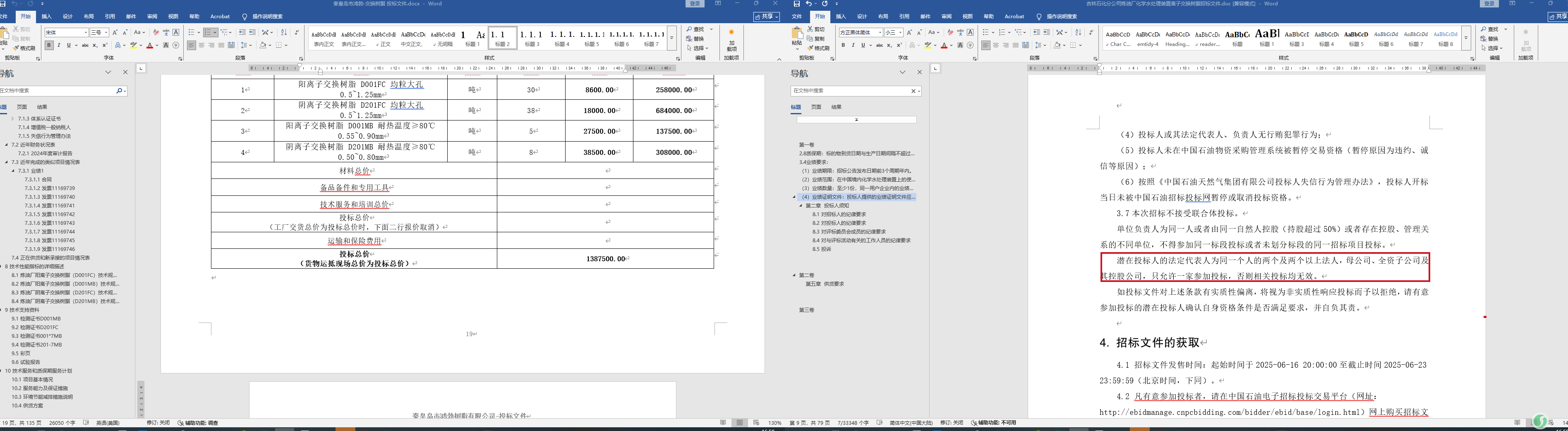Open the 审阅 tab in 秦皇岛 document window
Viewport: 1568px width, 431px height.
click(x=152, y=17)
